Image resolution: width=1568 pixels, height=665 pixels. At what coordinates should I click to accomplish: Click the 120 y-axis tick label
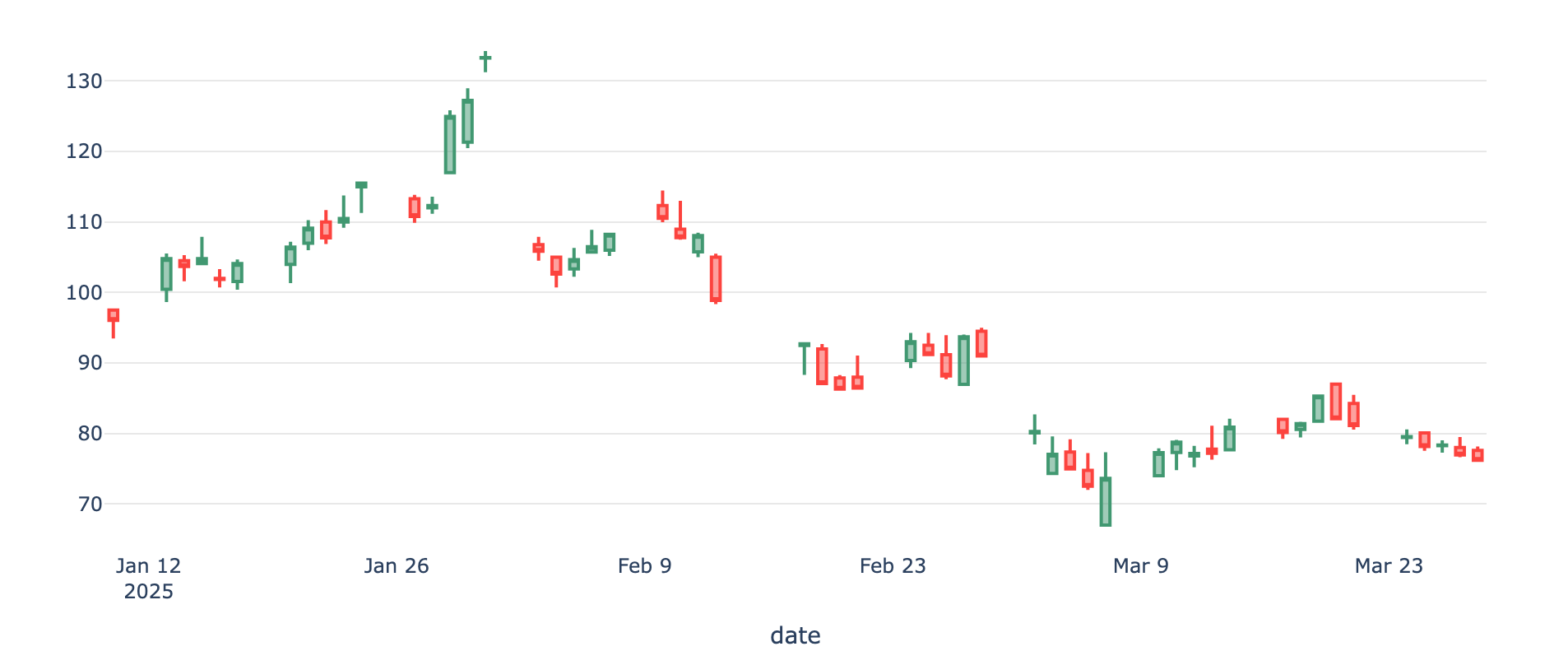(x=85, y=151)
